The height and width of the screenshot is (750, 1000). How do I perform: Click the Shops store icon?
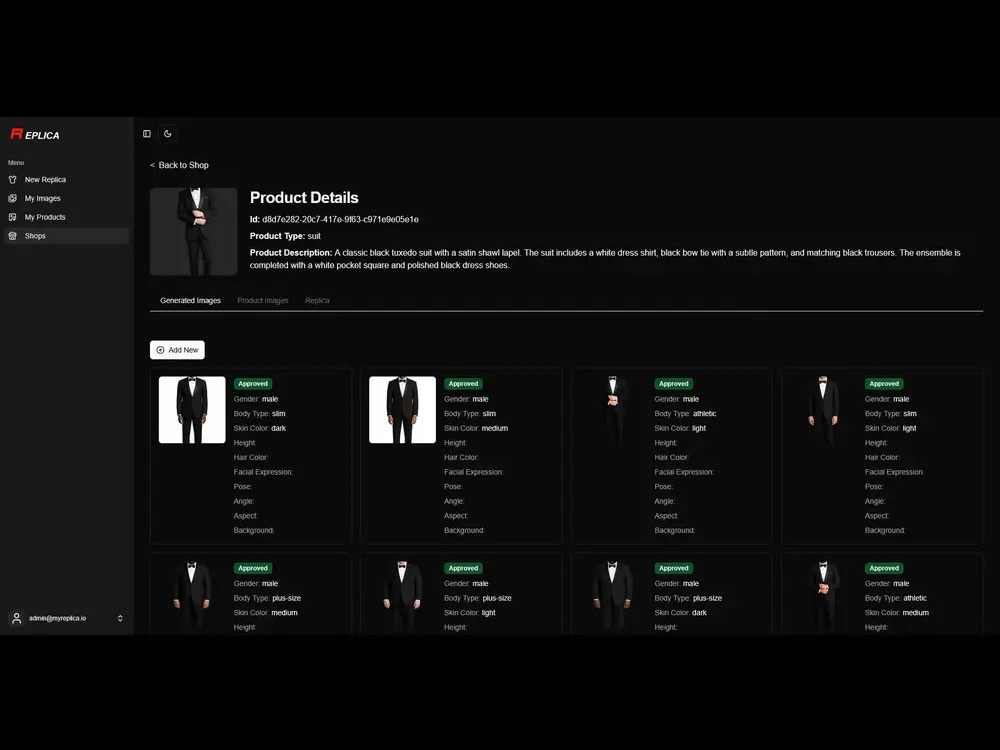13,236
